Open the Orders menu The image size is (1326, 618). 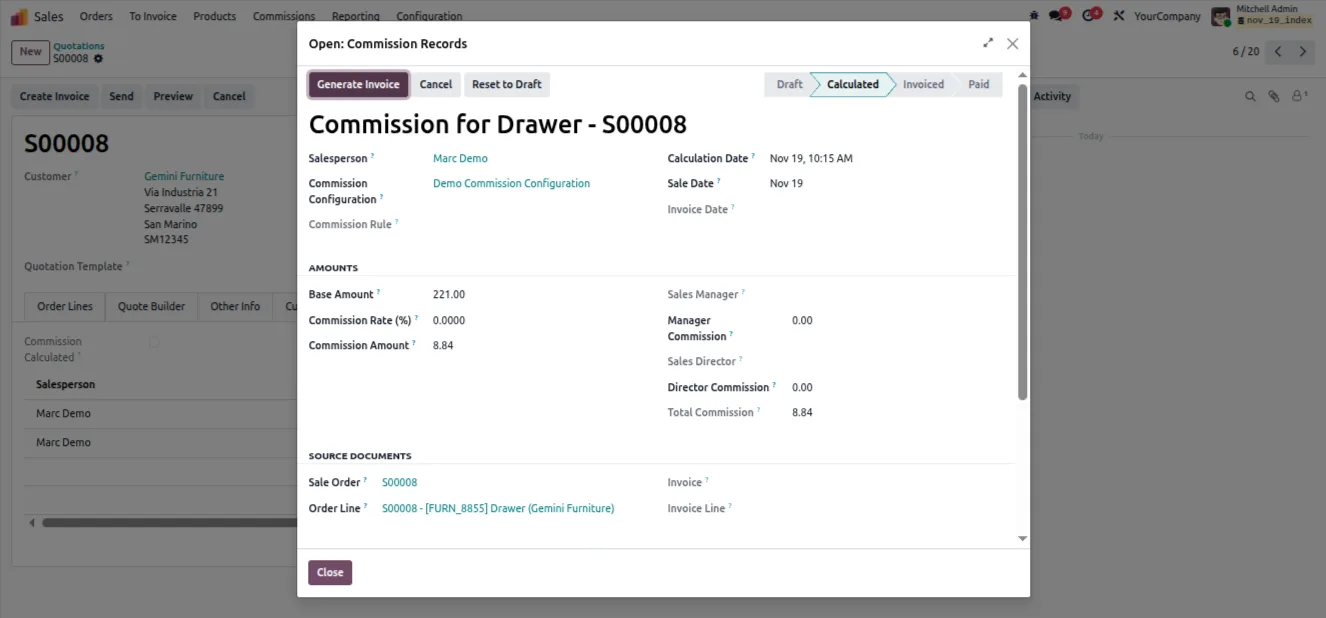[96, 16]
